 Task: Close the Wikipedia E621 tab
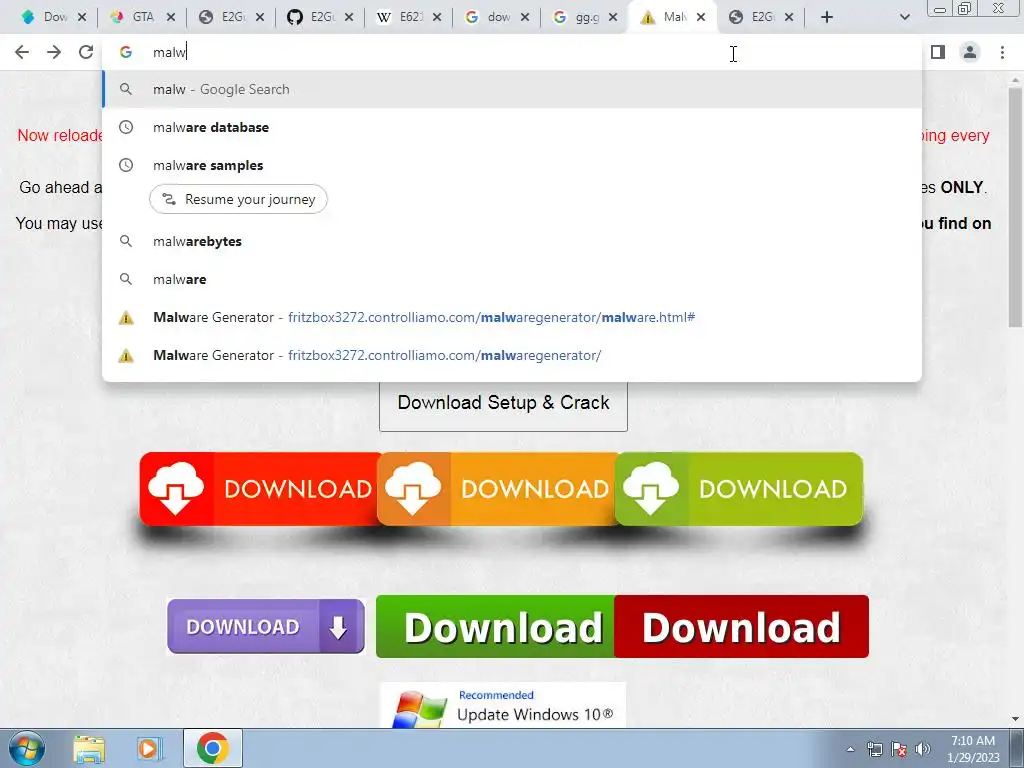437,18
